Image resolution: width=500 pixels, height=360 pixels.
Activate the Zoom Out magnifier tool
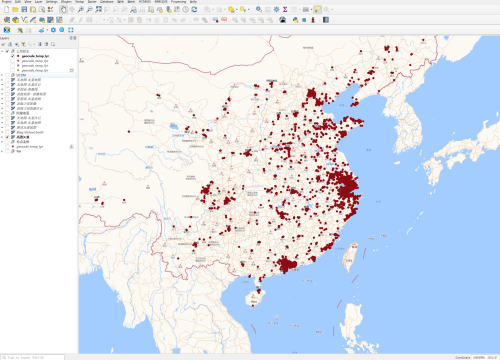click(x=89, y=10)
